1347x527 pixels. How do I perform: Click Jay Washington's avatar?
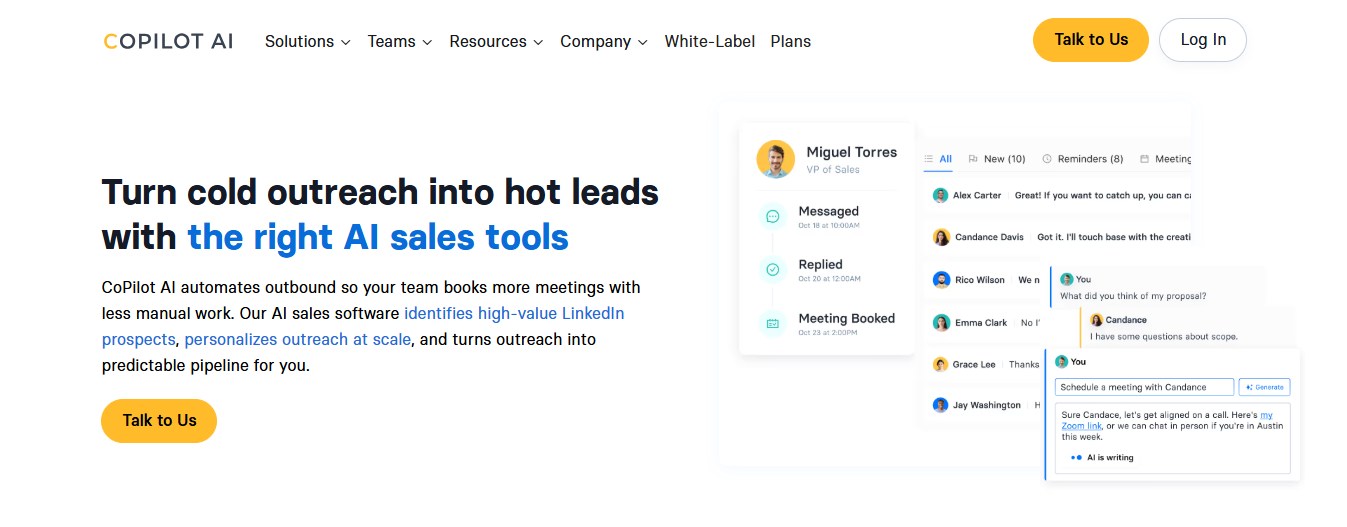[x=941, y=405]
